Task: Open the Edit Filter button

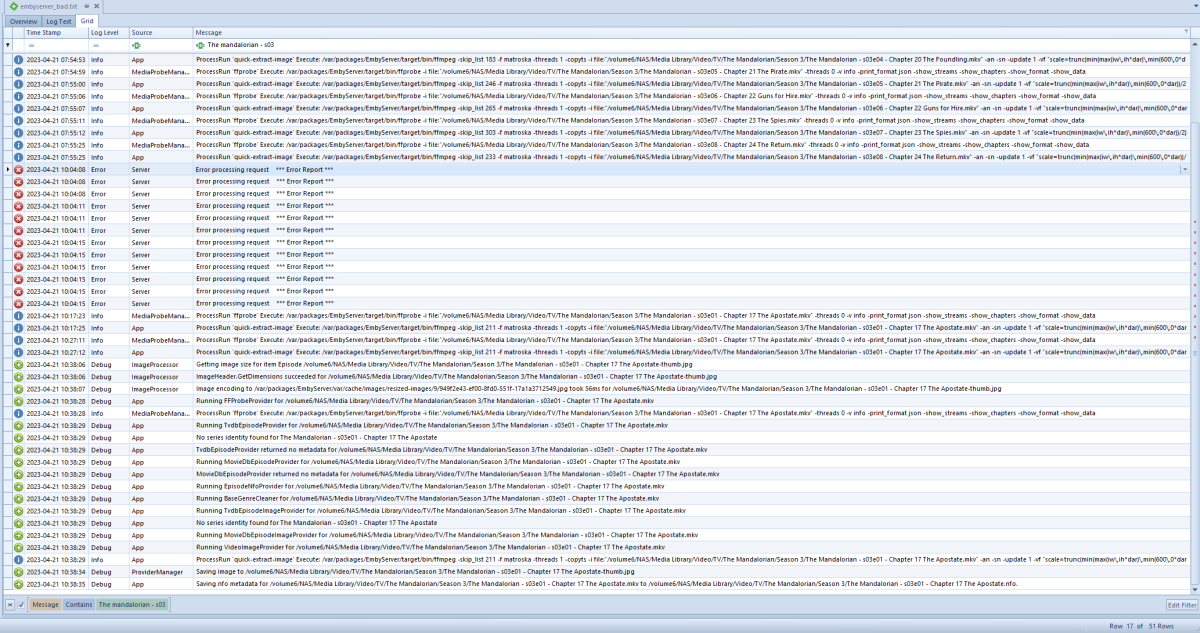Action: [x=1181, y=605]
